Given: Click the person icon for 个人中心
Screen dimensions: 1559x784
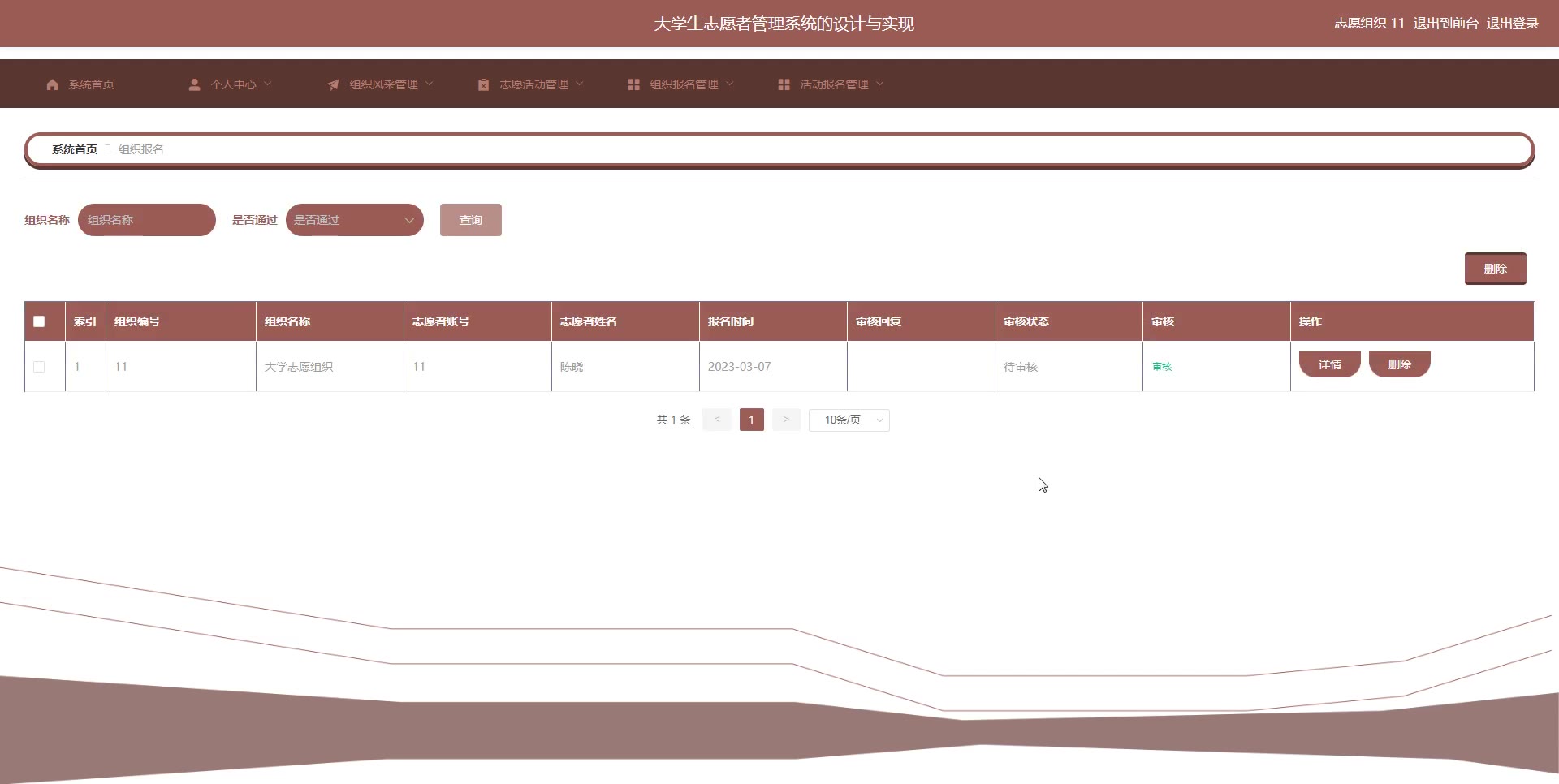Looking at the screenshot, I should (x=195, y=84).
